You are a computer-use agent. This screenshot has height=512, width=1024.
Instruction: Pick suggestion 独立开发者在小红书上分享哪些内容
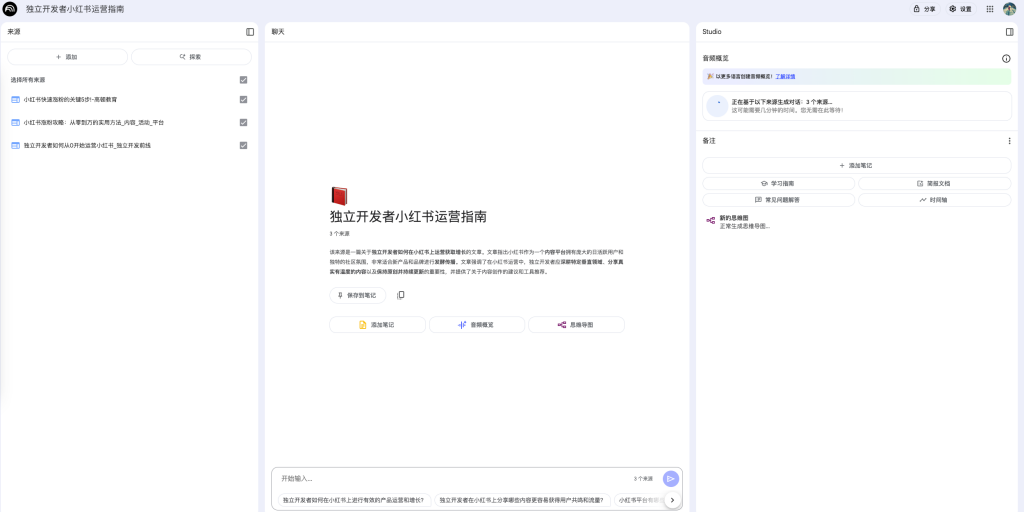click(522, 500)
